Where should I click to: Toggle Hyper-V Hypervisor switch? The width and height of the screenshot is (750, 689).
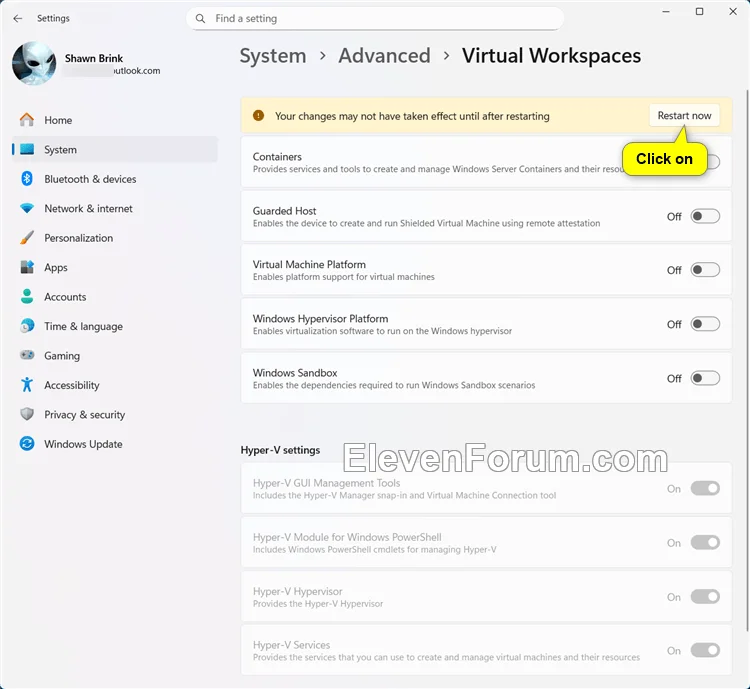tap(705, 597)
